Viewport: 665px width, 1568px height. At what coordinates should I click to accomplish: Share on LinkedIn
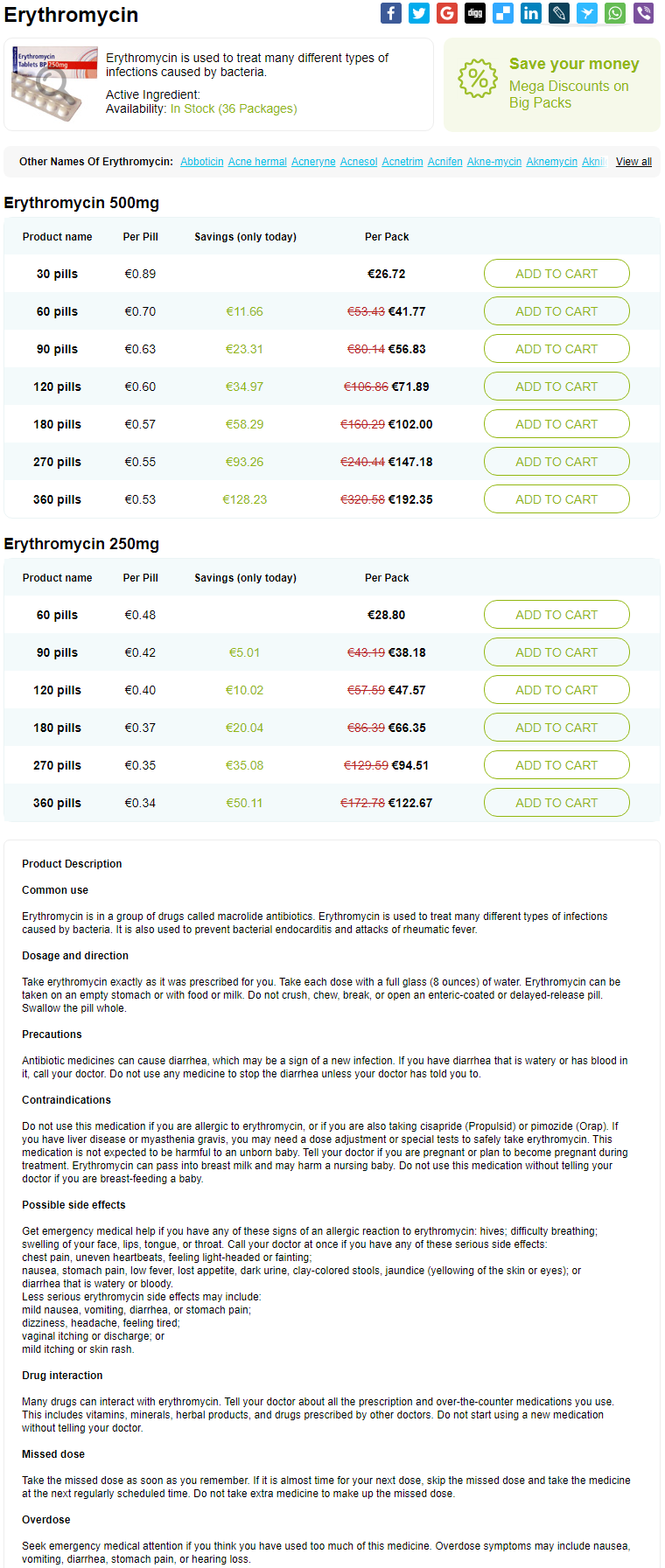(x=531, y=13)
